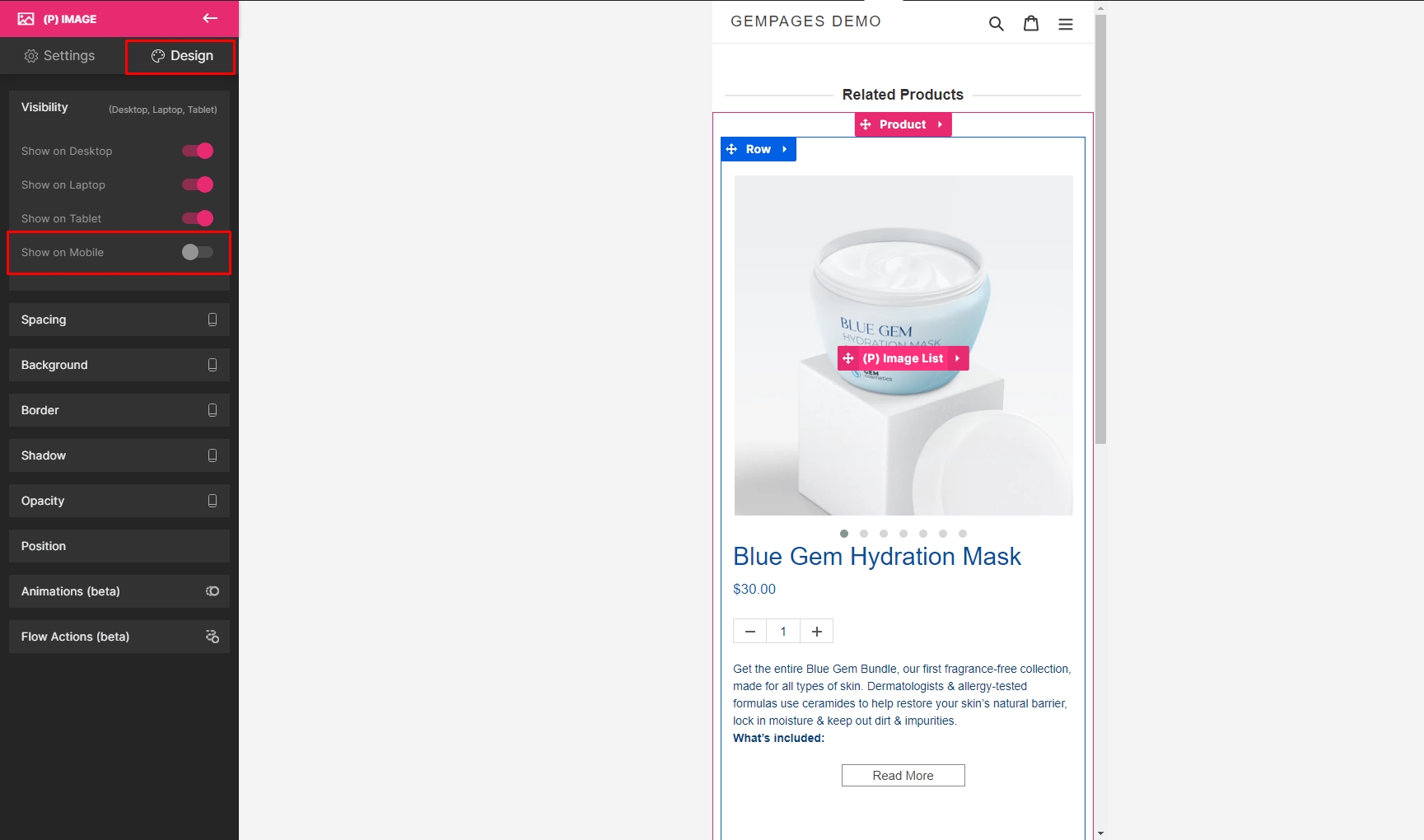Click the scrollbar down arrow
Viewport: 1424px width, 840px height.
tap(1100, 833)
